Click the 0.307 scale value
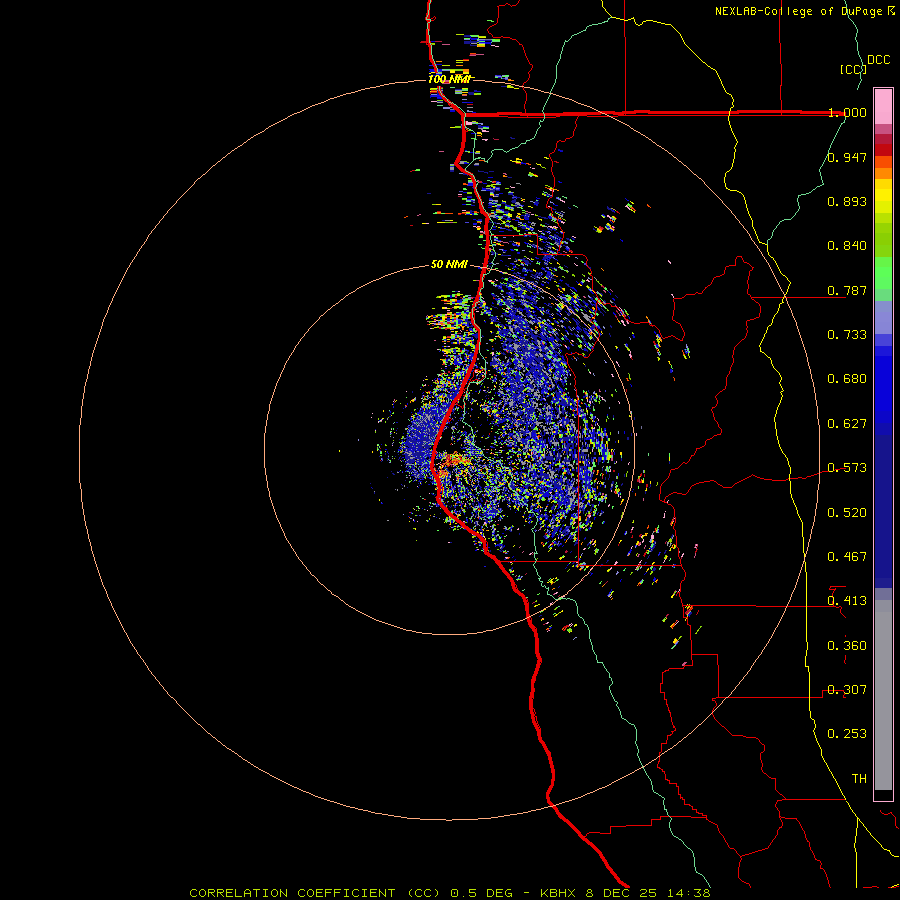The image size is (900, 900). click(847, 690)
